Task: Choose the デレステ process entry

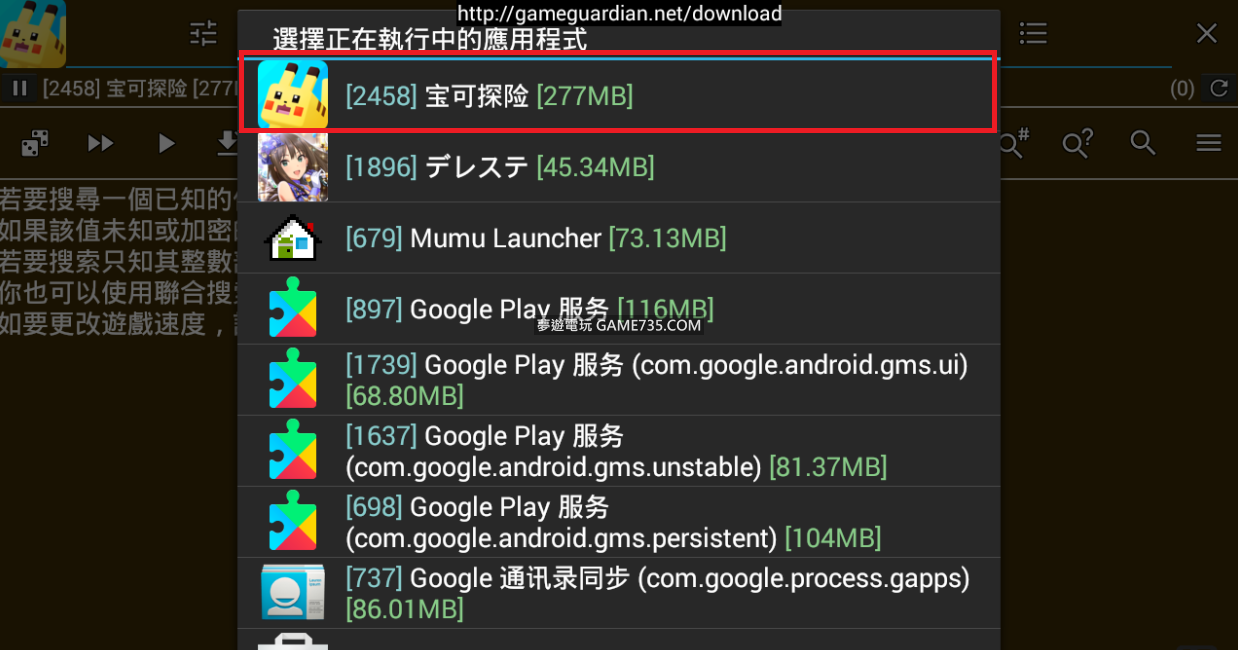Action: point(618,167)
